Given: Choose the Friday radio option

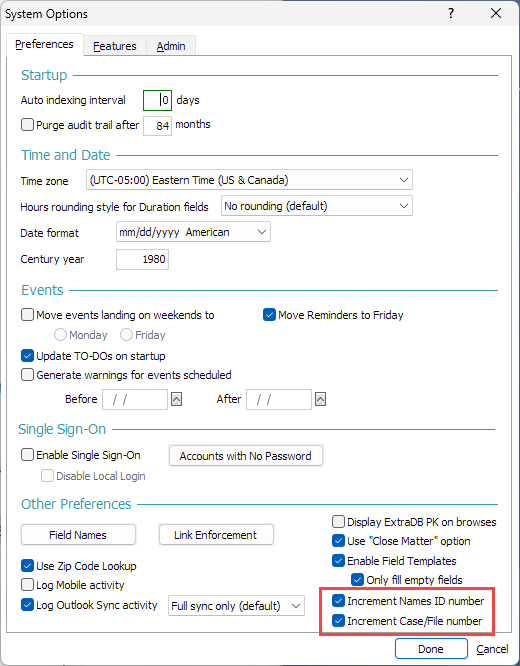Looking at the screenshot, I should click(126, 335).
